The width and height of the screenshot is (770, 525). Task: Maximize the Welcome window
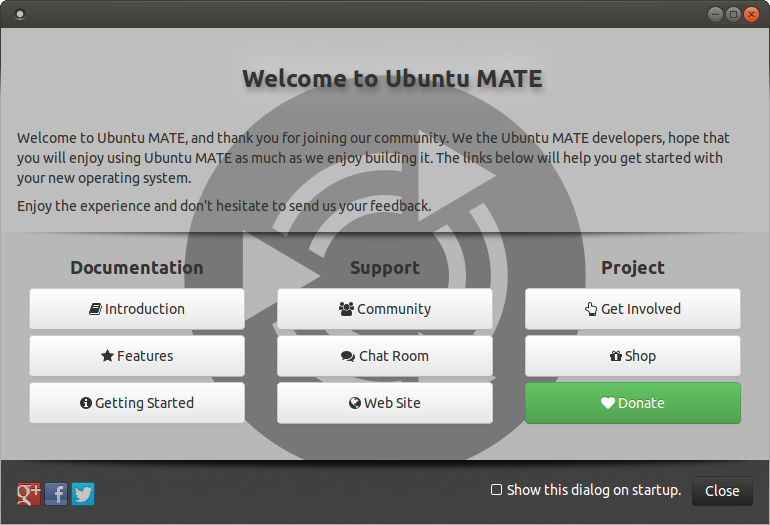733,14
